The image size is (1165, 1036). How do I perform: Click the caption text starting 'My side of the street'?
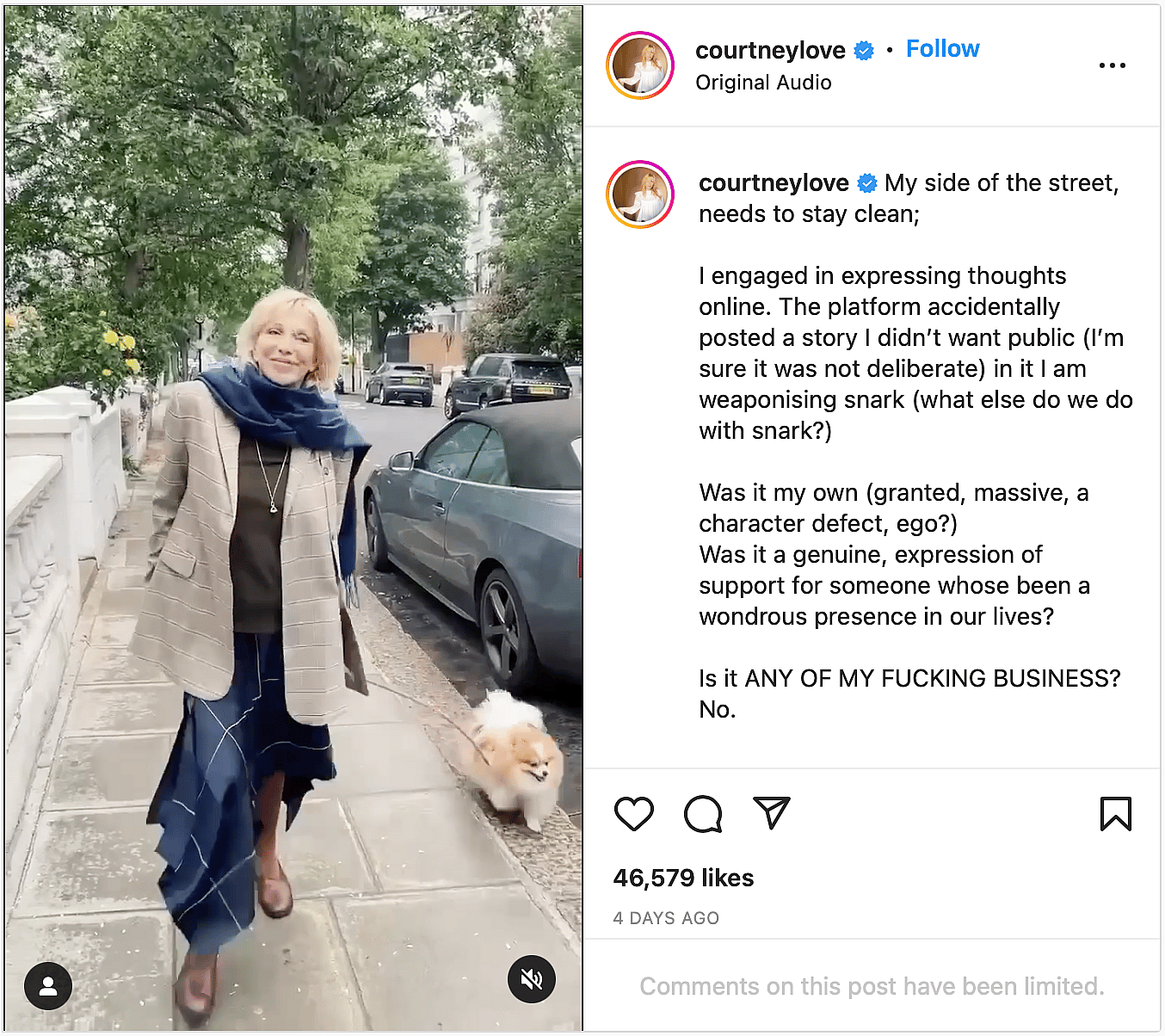1001,183
